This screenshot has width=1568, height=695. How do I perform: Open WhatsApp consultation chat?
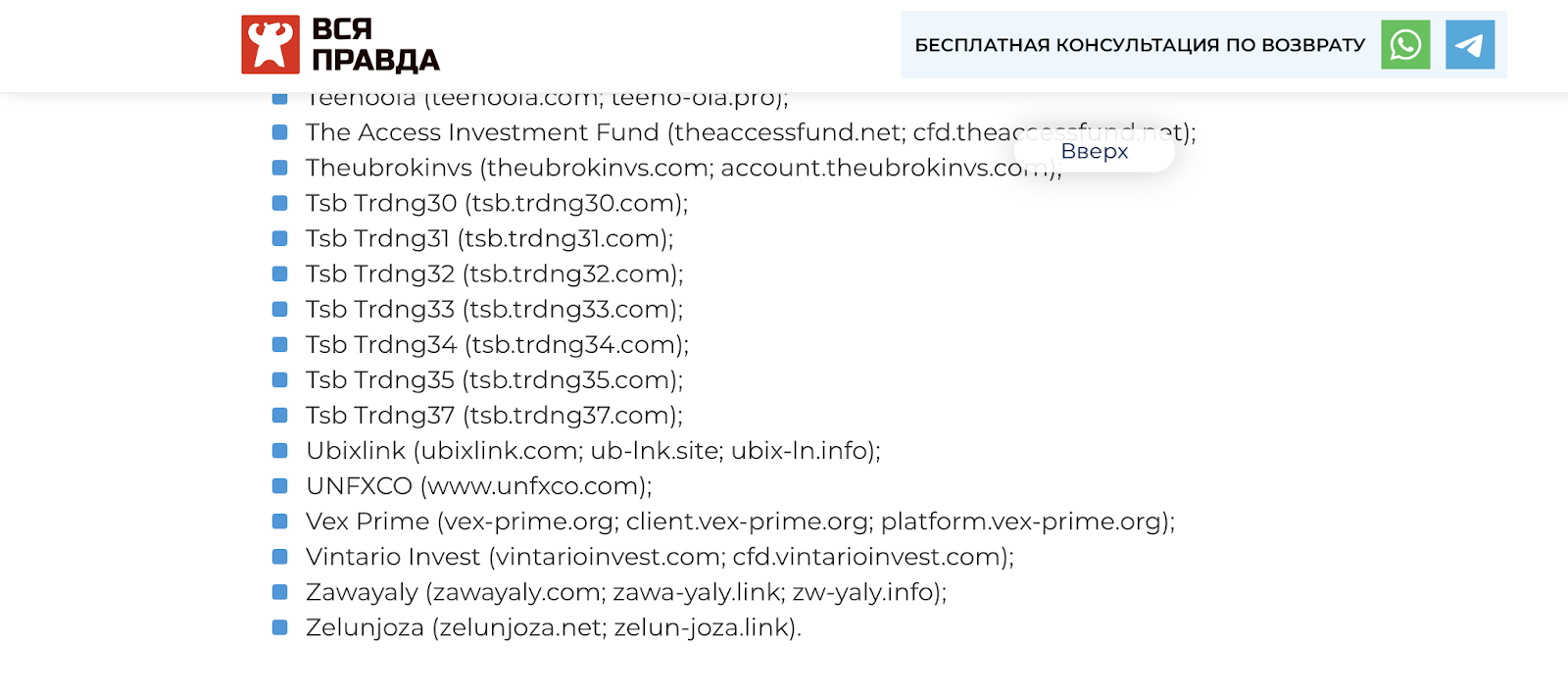click(1405, 45)
